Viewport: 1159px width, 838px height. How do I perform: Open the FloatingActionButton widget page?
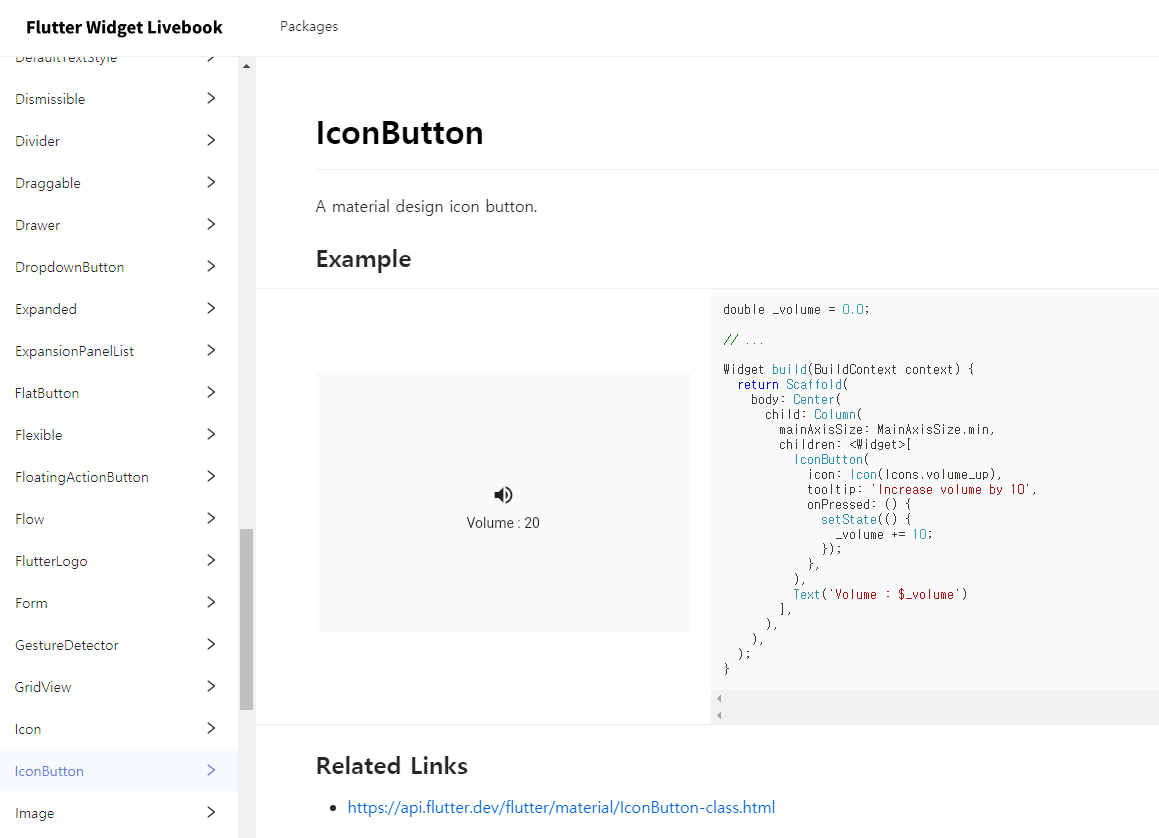pos(82,477)
